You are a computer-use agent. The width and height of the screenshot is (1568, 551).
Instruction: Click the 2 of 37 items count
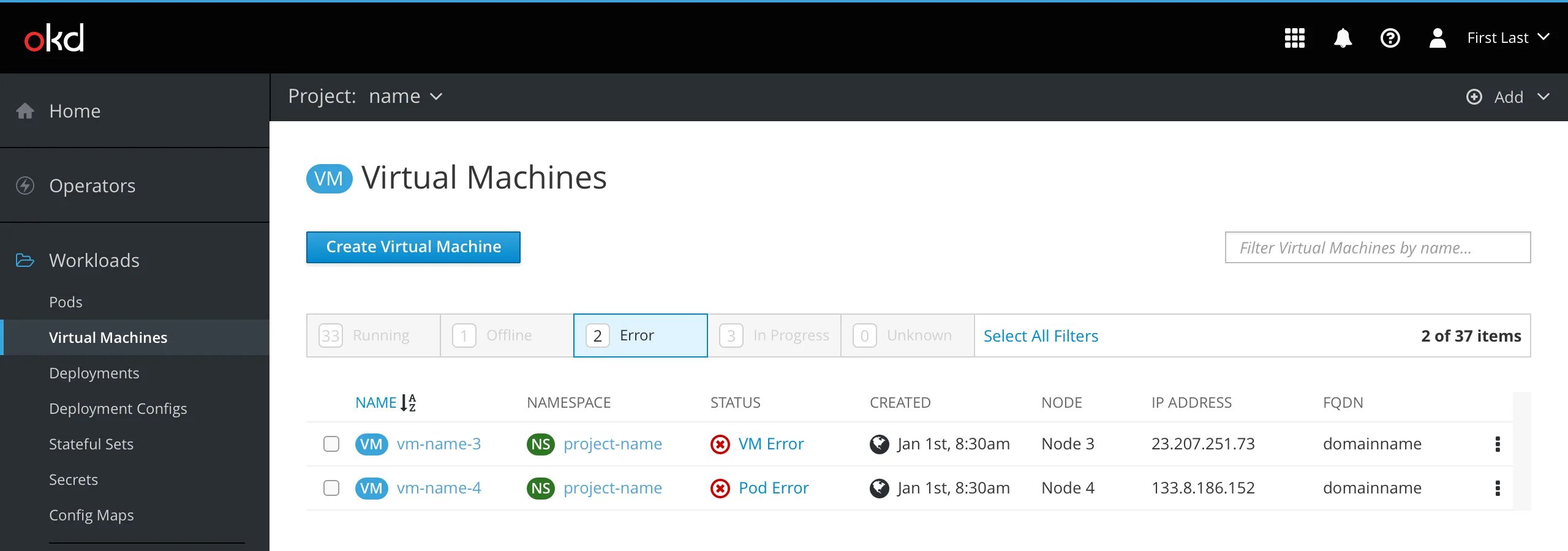tap(1471, 335)
